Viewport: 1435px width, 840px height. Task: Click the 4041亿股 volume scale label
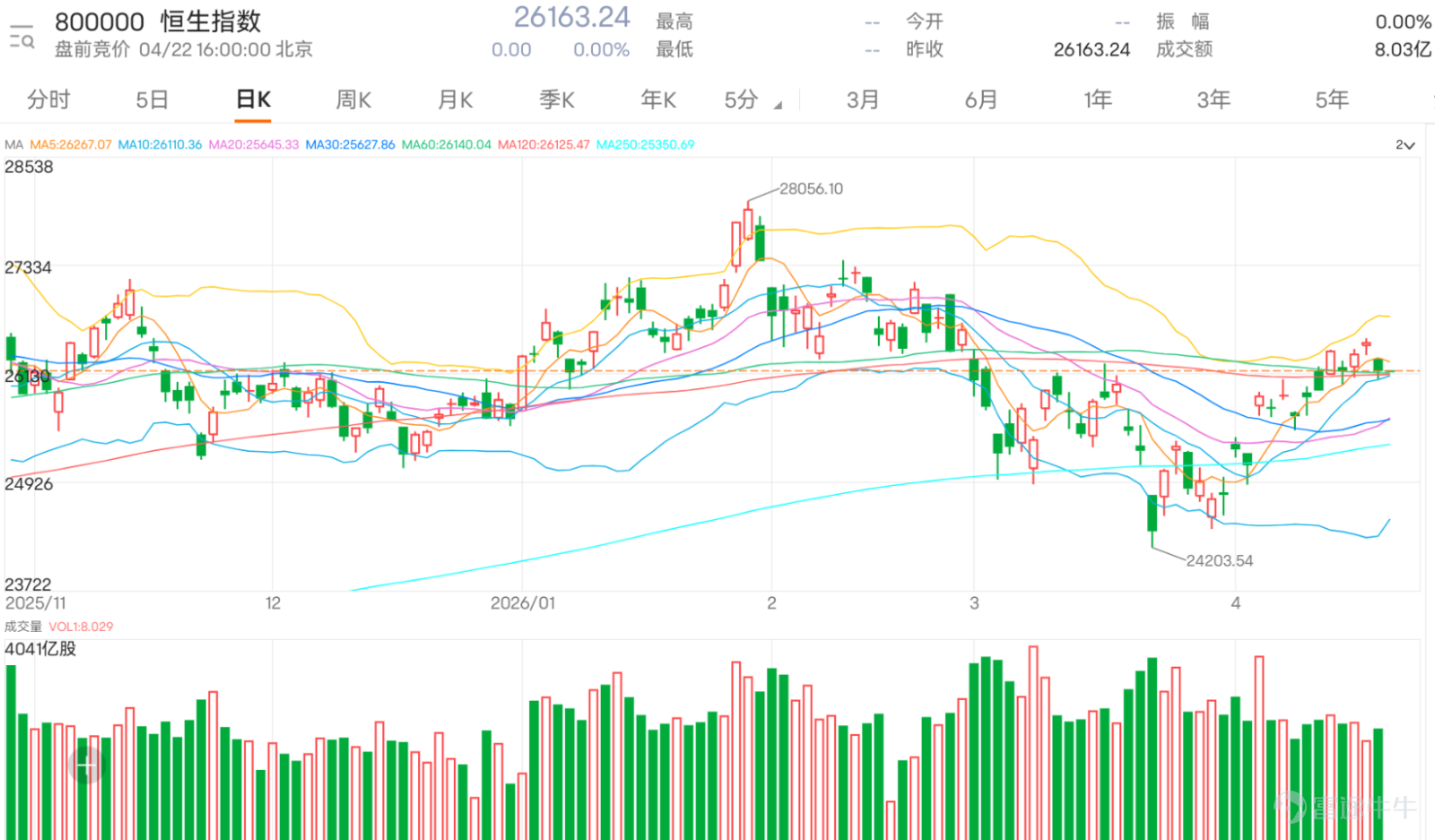point(40,649)
